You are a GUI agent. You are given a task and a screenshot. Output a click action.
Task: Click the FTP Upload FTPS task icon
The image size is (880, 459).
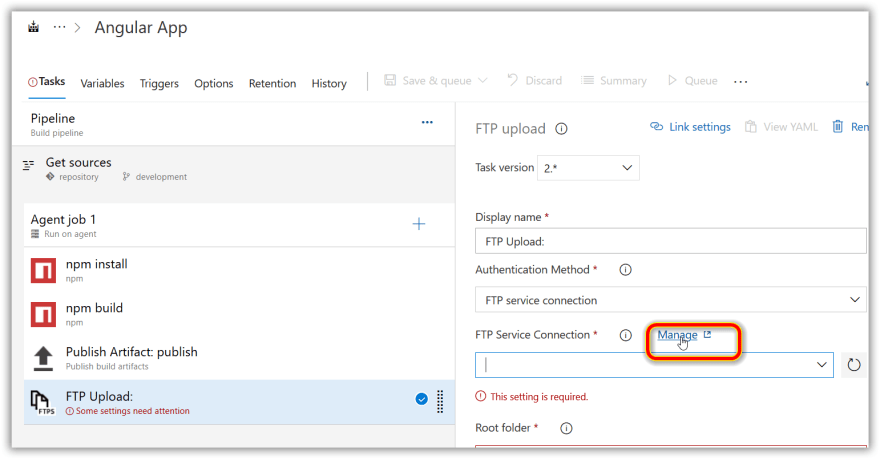coord(43,402)
